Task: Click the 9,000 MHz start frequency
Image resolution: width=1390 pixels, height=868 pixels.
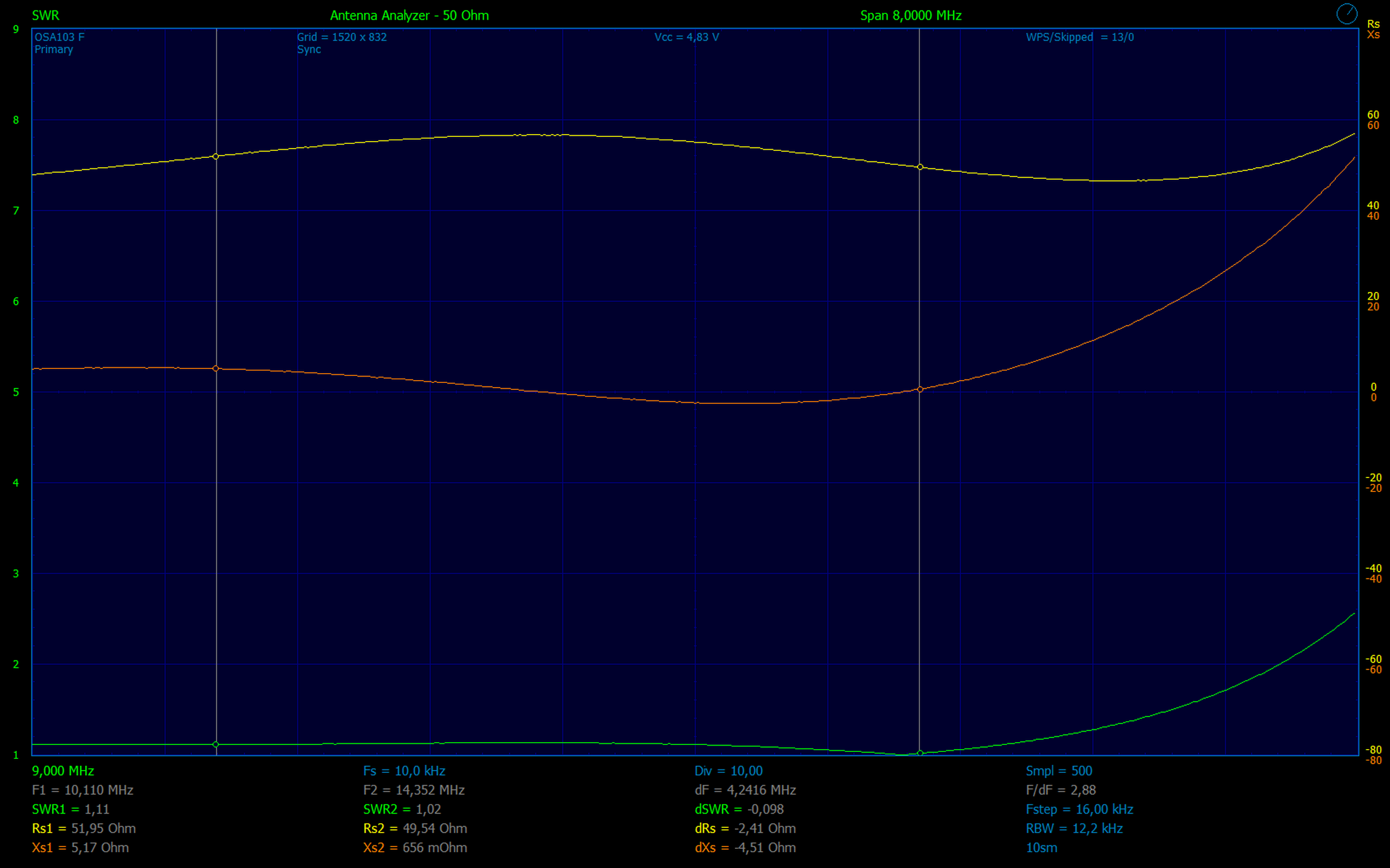Action: pyautogui.click(x=63, y=771)
